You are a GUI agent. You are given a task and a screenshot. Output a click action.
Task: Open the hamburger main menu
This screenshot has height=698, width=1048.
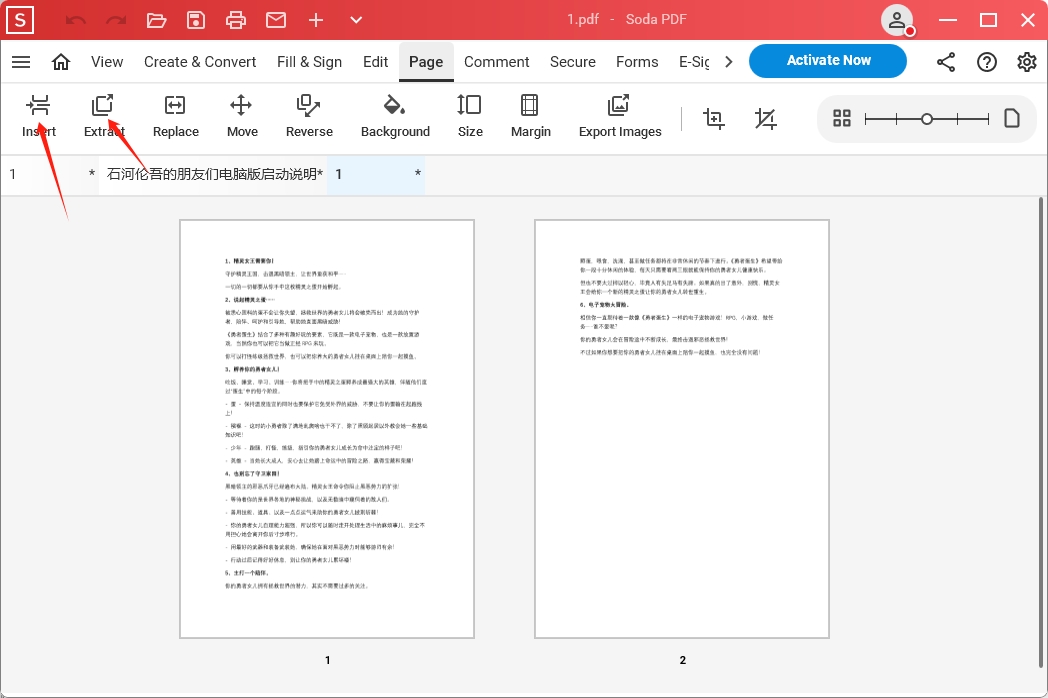21,62
